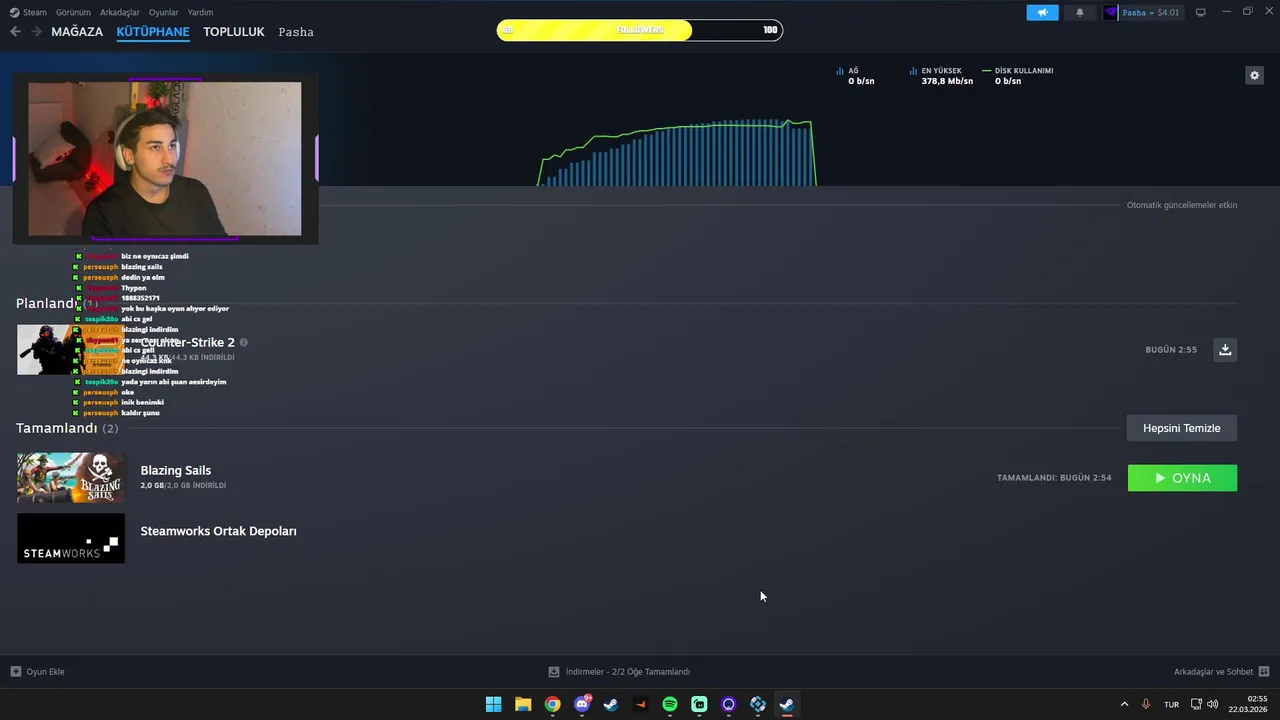Open the red arrow app in taskbar

point(640,704)
